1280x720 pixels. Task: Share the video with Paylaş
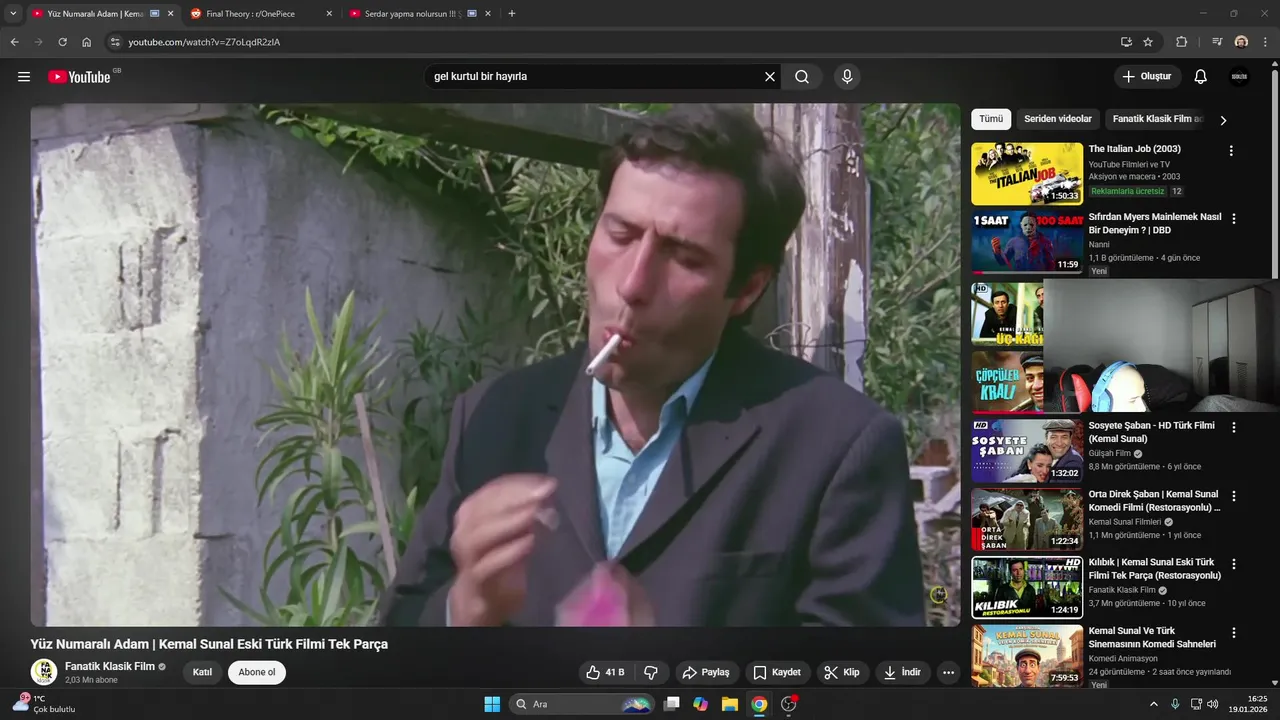708,672
